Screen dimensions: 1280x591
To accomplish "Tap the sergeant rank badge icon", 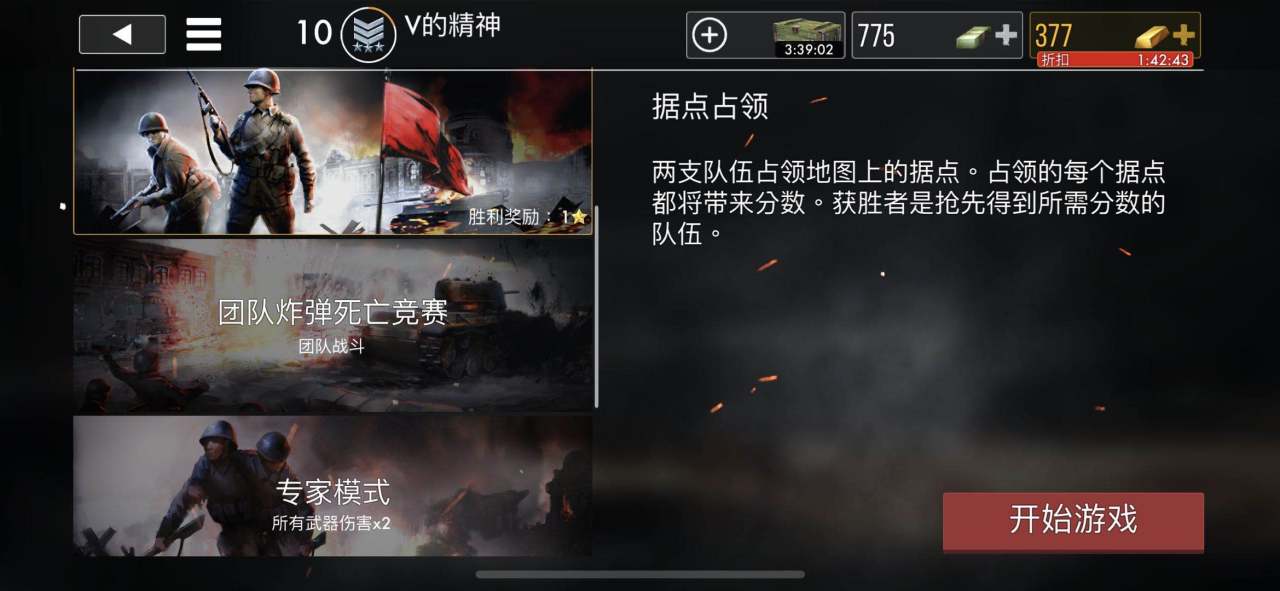I will click(x=368, y=34).
